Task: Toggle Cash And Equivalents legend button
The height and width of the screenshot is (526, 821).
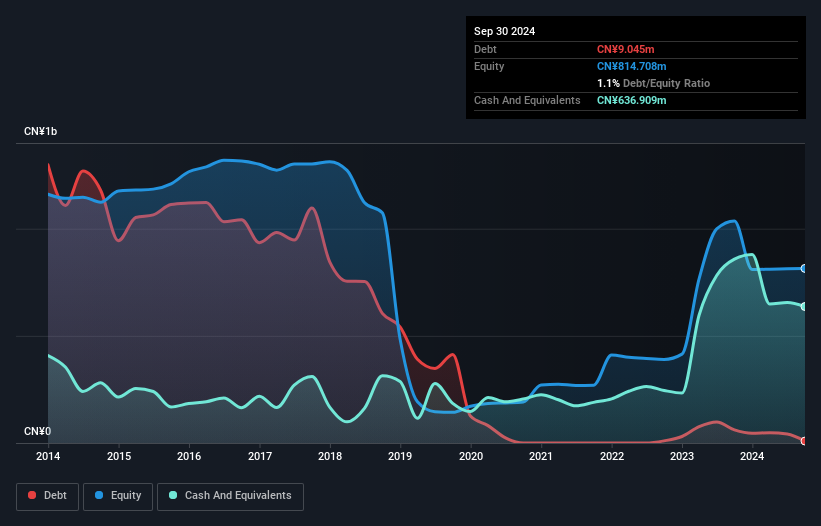Action: click(x=230, y=496)
